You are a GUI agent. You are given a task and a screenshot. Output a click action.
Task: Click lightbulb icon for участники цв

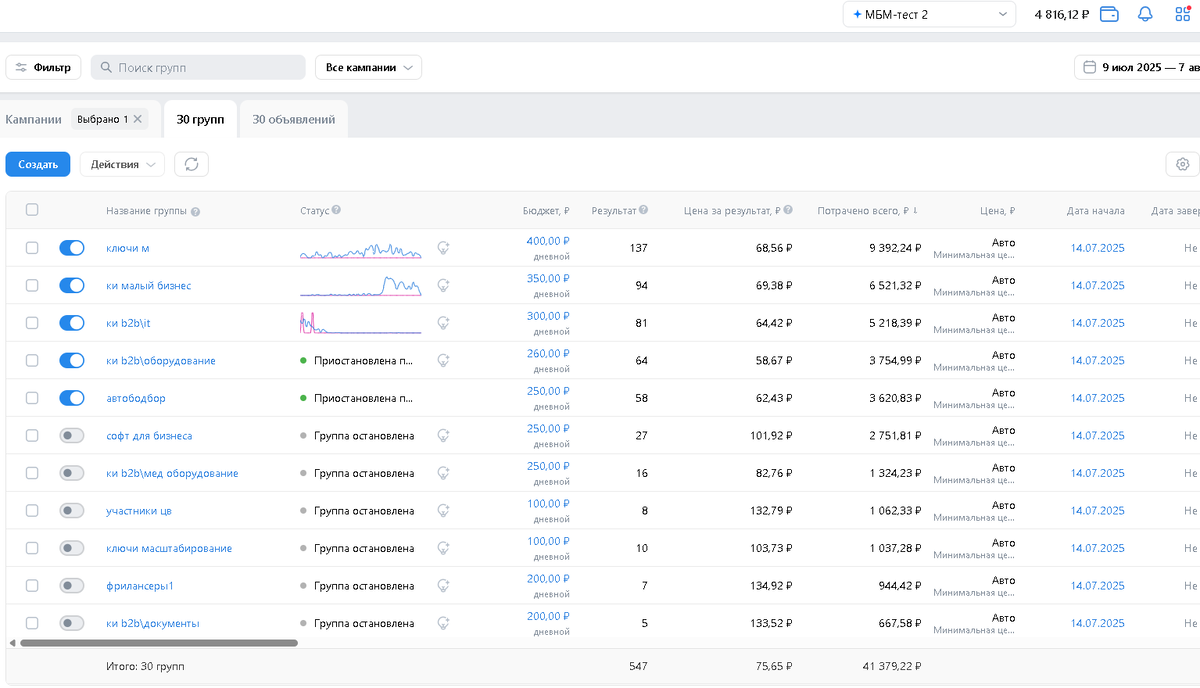443,510
